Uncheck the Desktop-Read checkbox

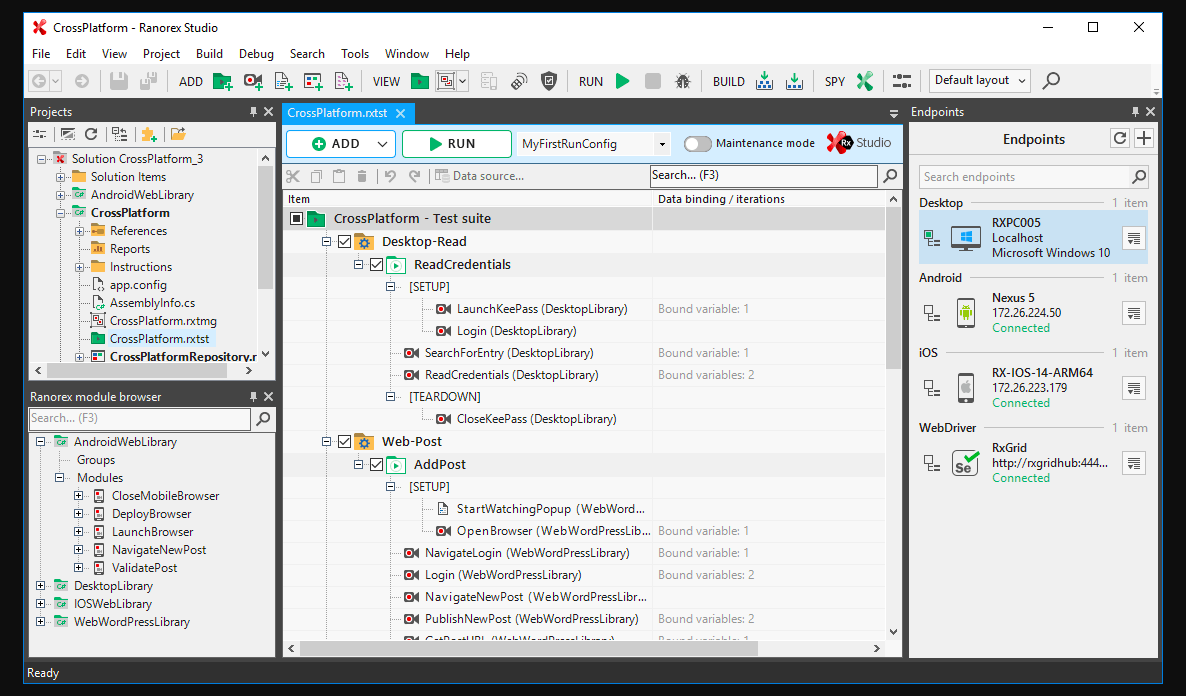click(x=344, y=242)
